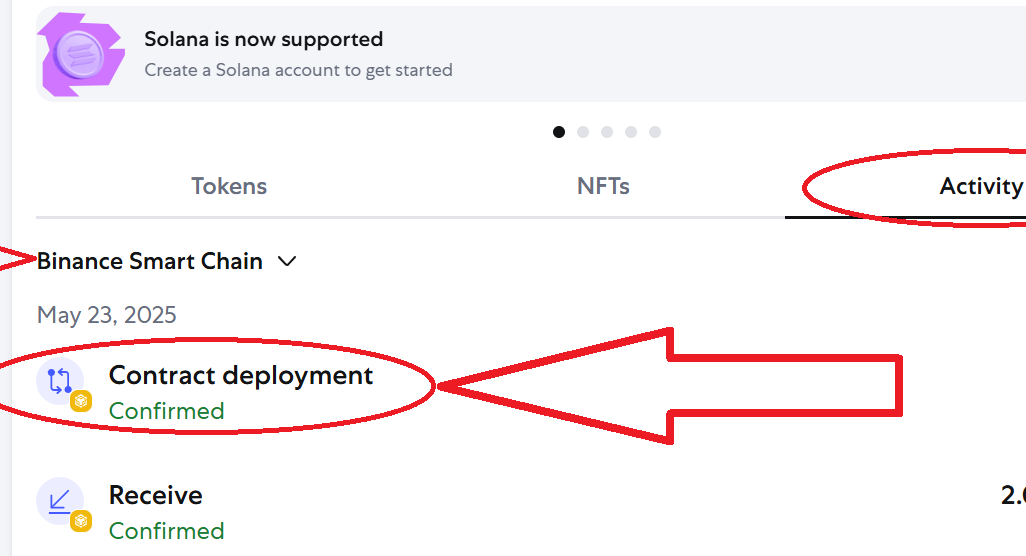
Task: Click the BNB badge on Contract deployment
Action: click(x=81, y=400)
